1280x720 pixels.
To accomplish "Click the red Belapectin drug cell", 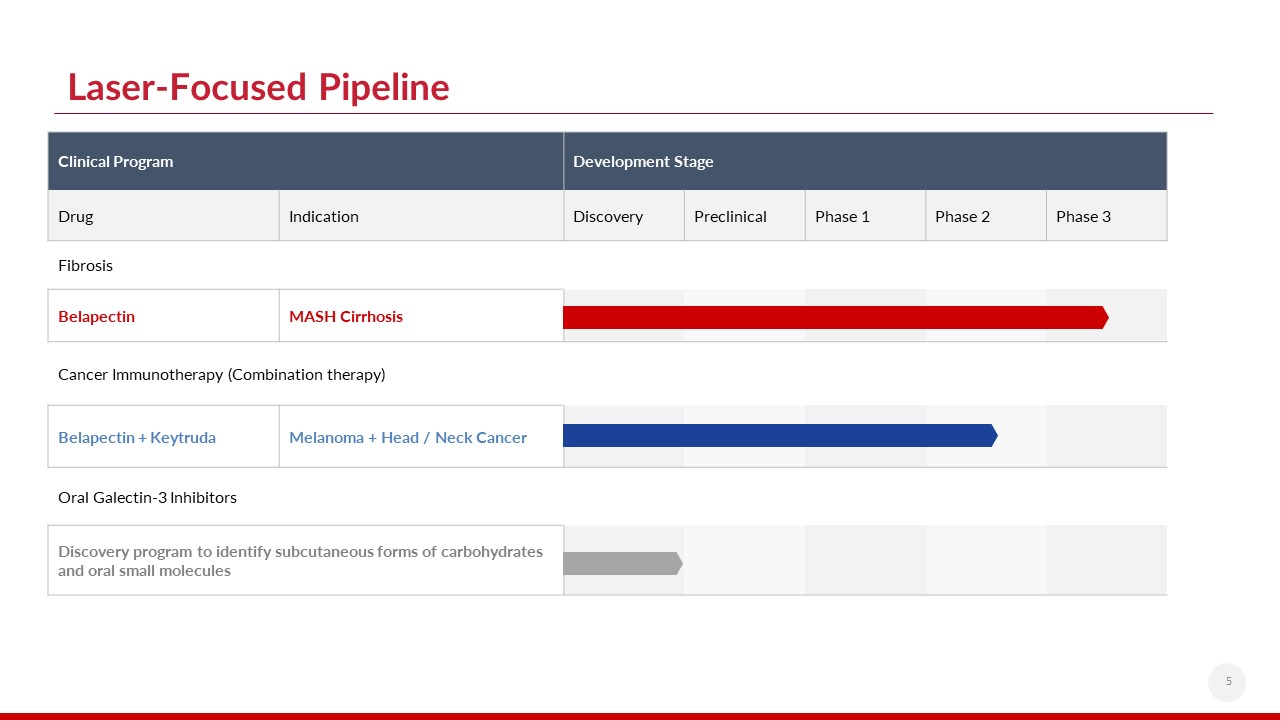I will tap(163, 316).
